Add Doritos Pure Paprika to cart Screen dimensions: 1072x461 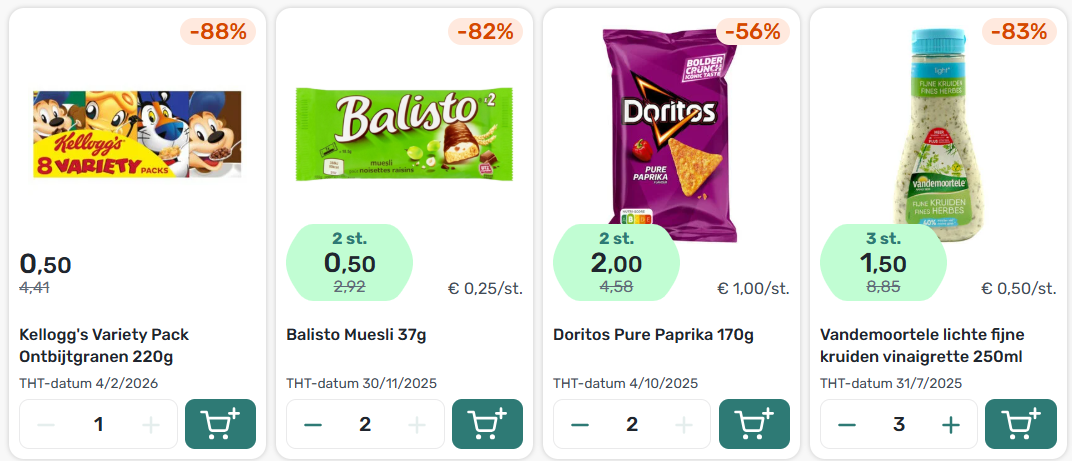pyautogui.click(x=754, y=424)
